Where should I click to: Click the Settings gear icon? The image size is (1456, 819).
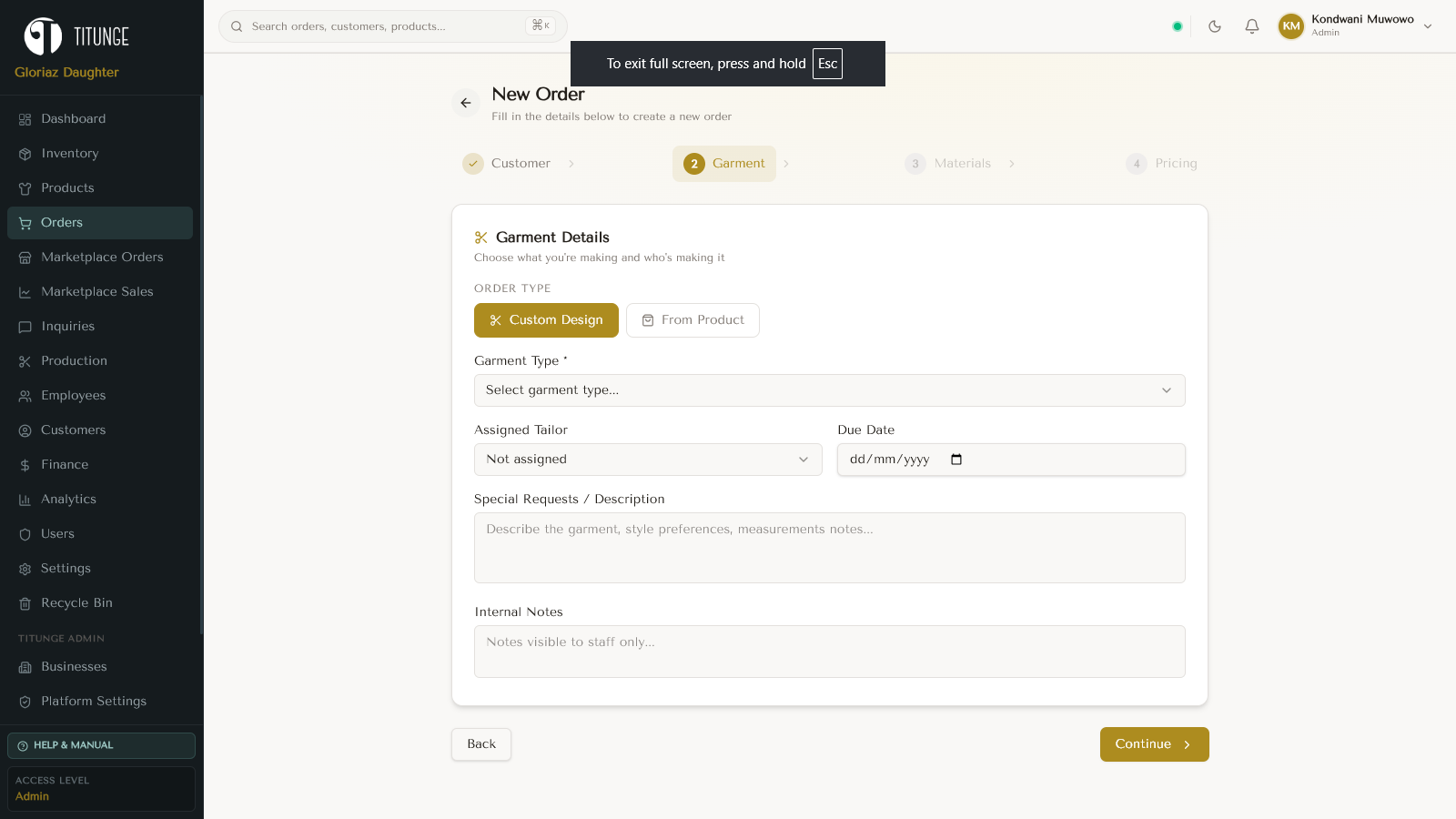(x=25, y=569)
